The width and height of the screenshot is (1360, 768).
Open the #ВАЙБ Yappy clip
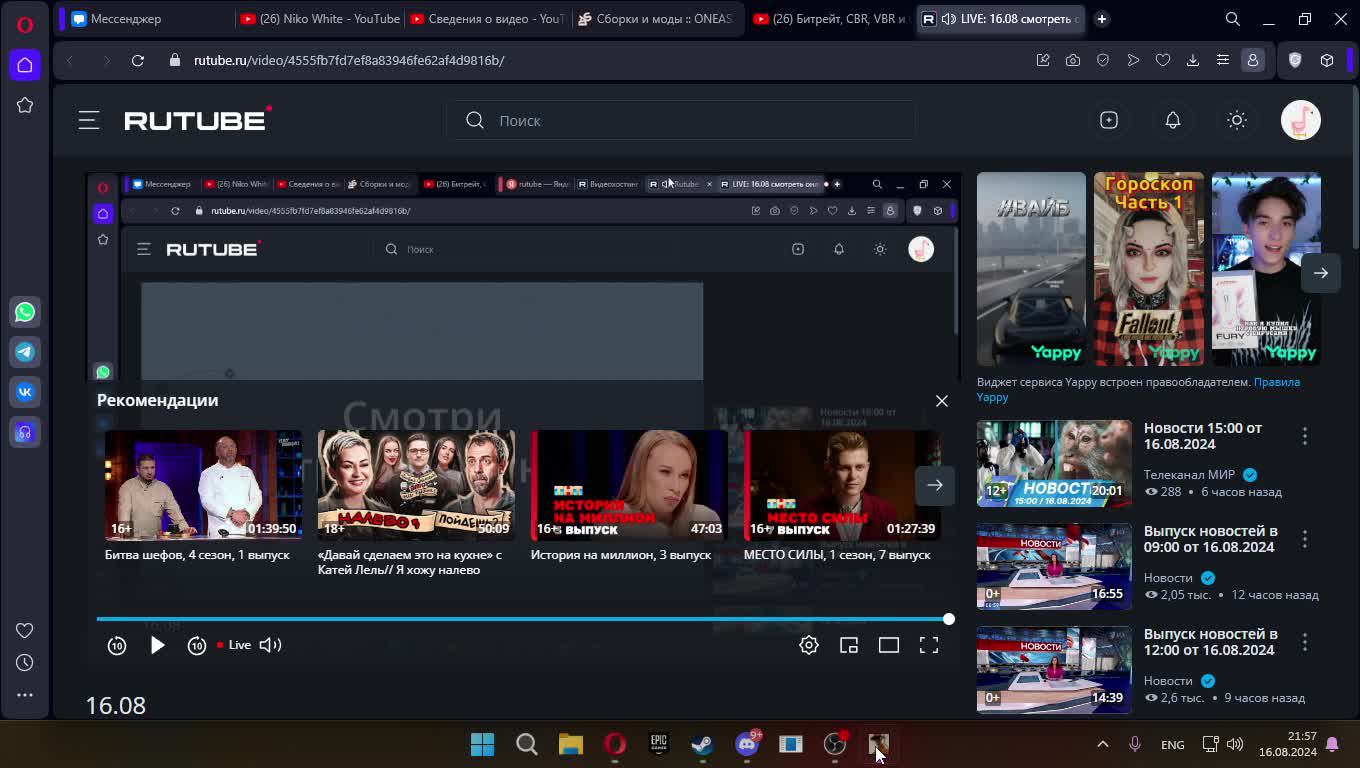(x=1031, y=269)
